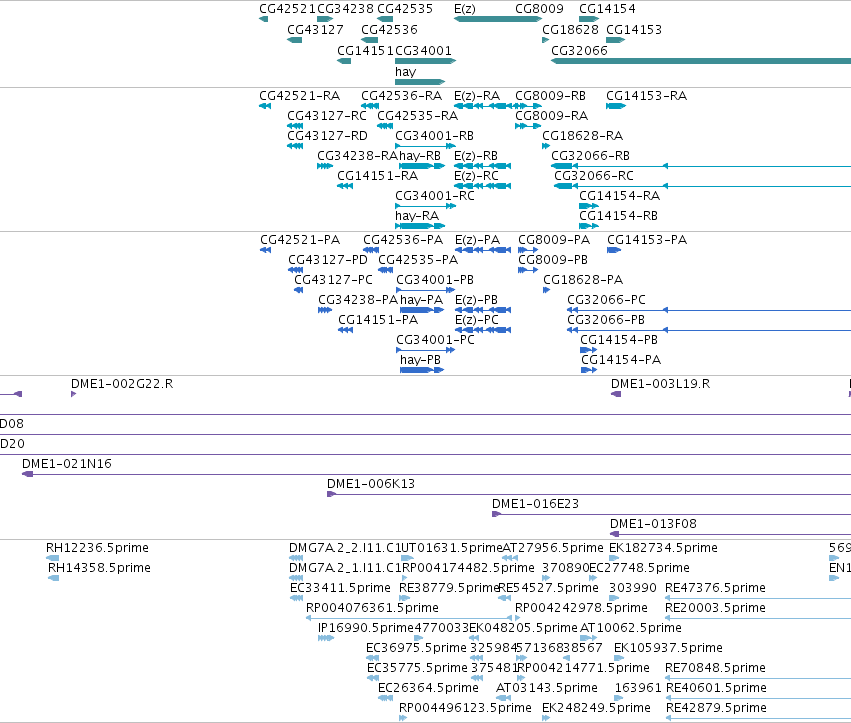Select the DME1-016E23 BAC clone
This screenshot has width=851, height=723.
(x=535, y=504)
